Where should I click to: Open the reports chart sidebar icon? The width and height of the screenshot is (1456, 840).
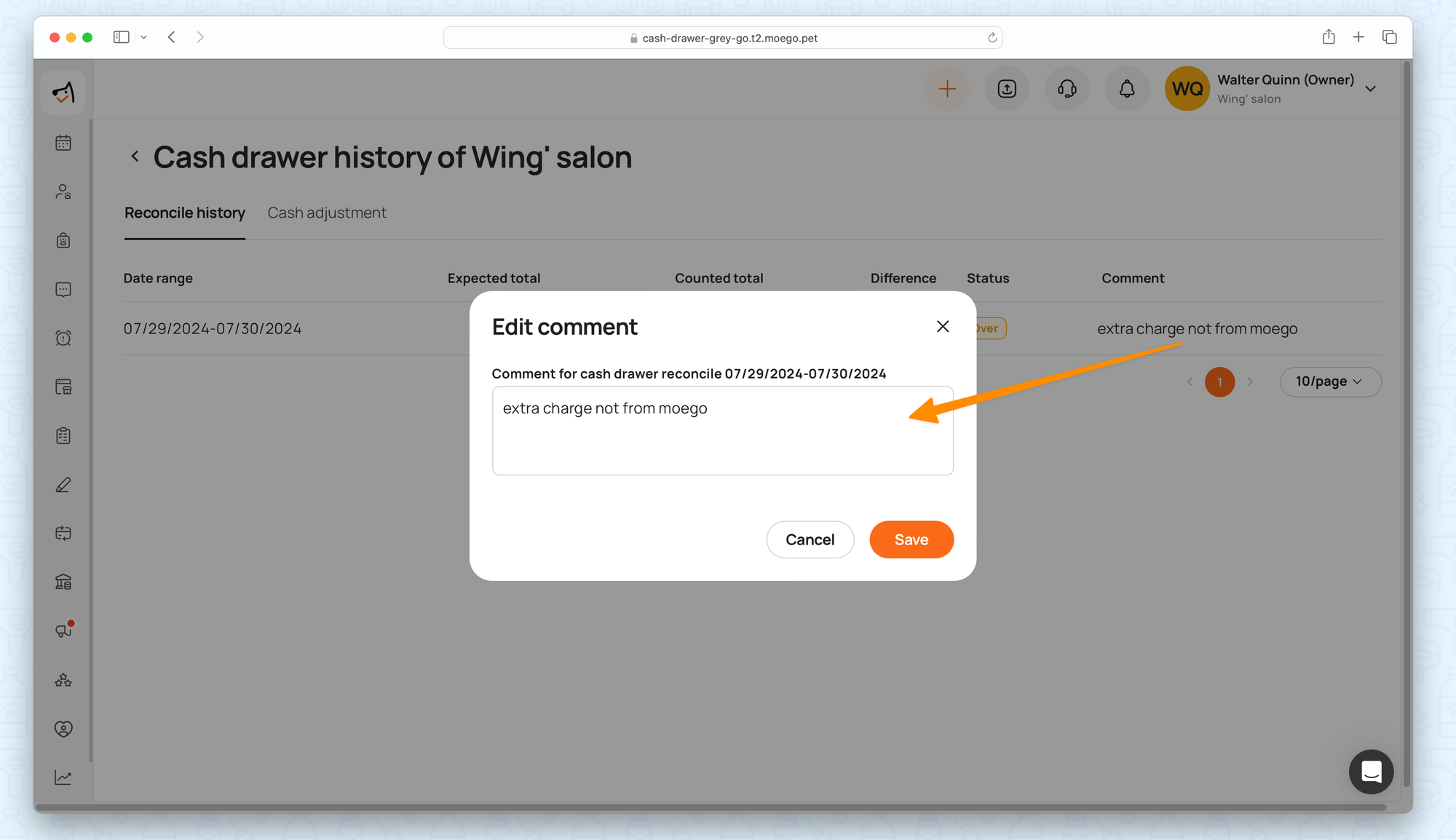(x=63, y=777)
